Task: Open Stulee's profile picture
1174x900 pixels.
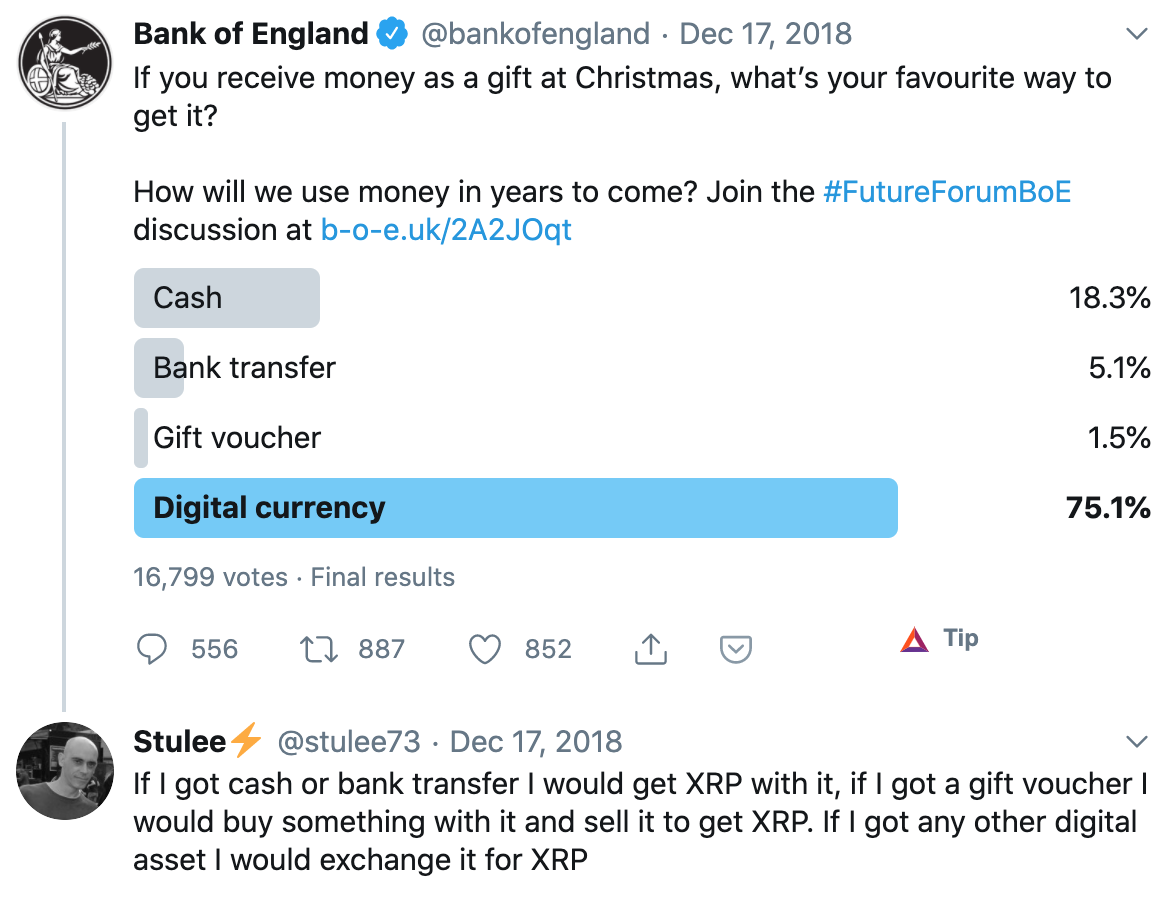Action: tap(65, 770)
